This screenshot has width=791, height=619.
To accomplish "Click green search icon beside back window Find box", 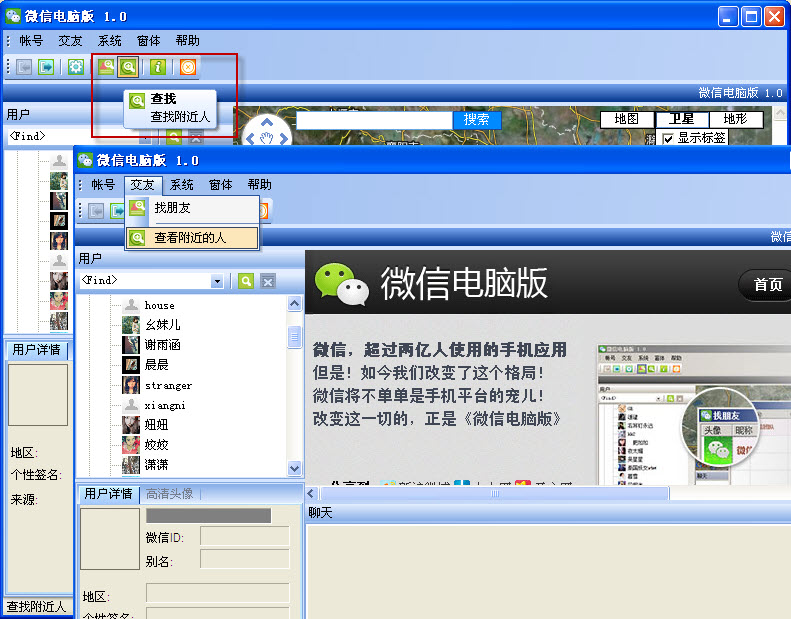I will (174, 137).
